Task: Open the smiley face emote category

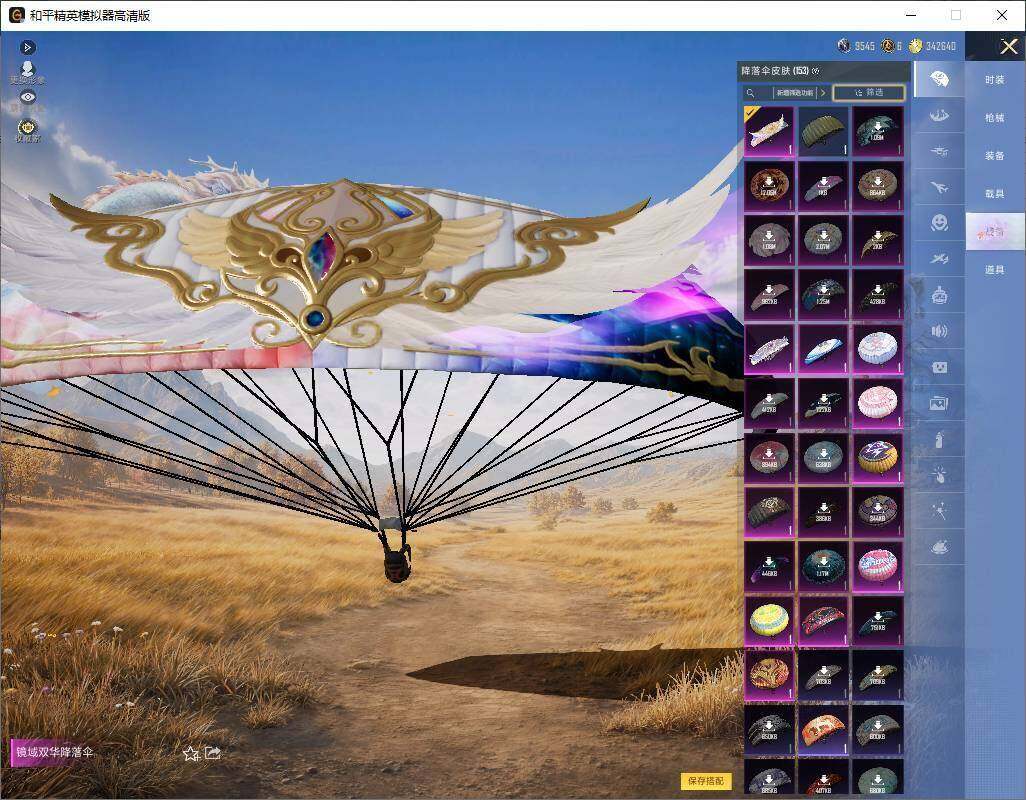Action: [939, 223]
